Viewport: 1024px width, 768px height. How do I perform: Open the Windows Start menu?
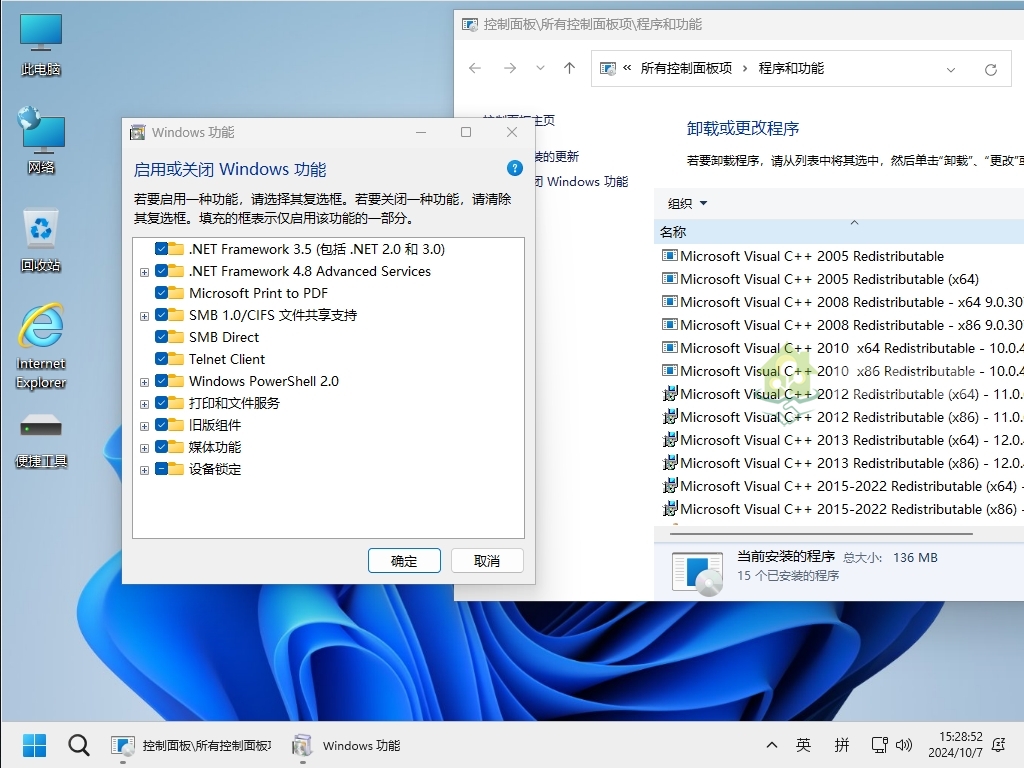pyautogui.click(x=34, y=745)
